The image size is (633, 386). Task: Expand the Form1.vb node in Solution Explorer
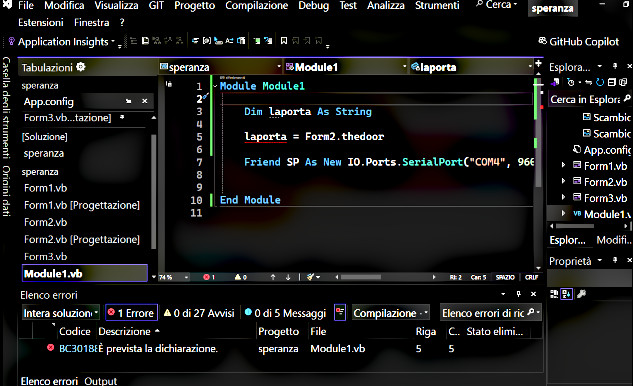point(564,165)
